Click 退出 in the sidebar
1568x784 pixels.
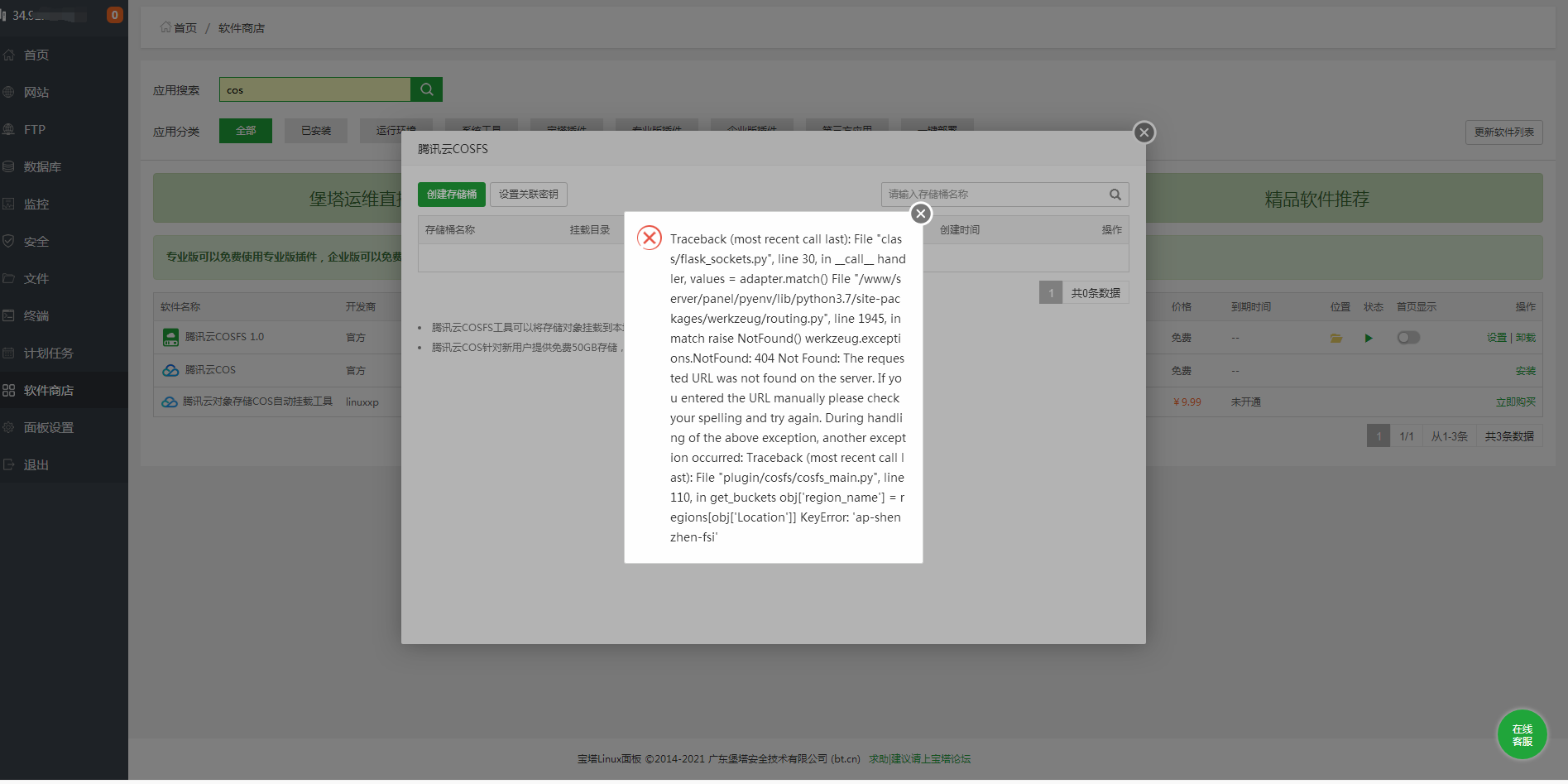64,464
